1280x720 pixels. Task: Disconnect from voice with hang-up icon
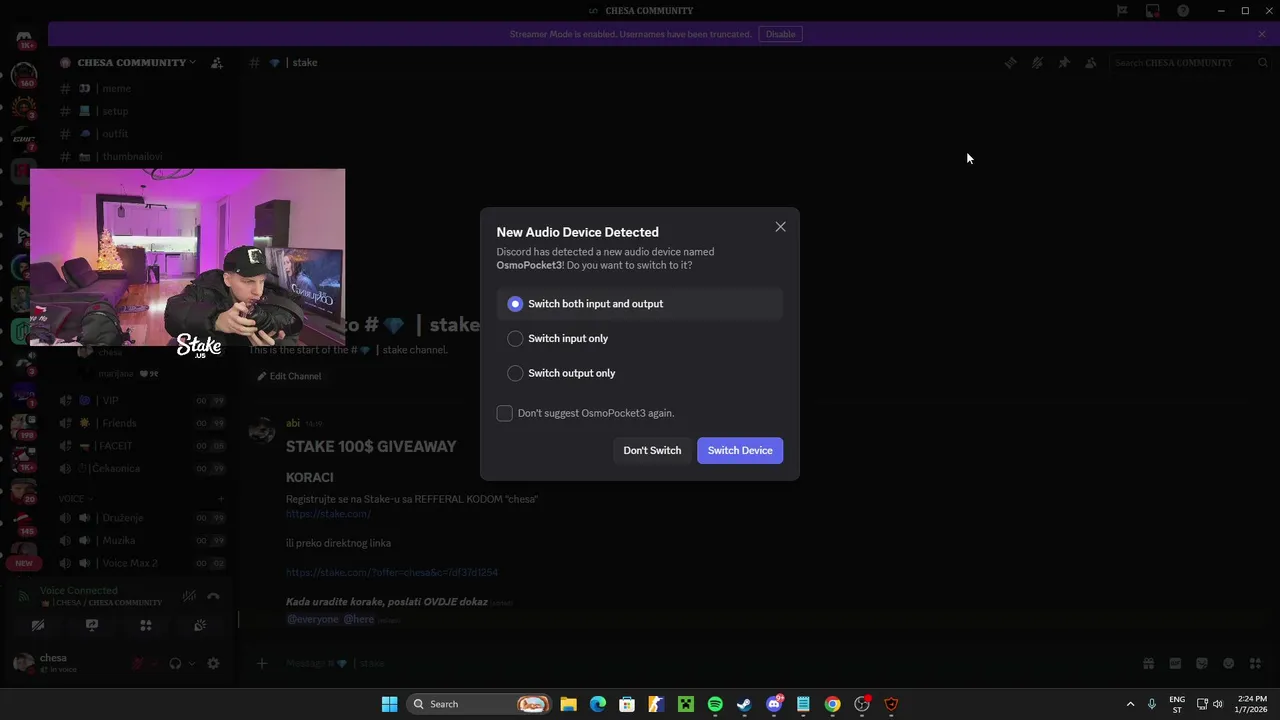pyautogui.click(x=213, y=597)
